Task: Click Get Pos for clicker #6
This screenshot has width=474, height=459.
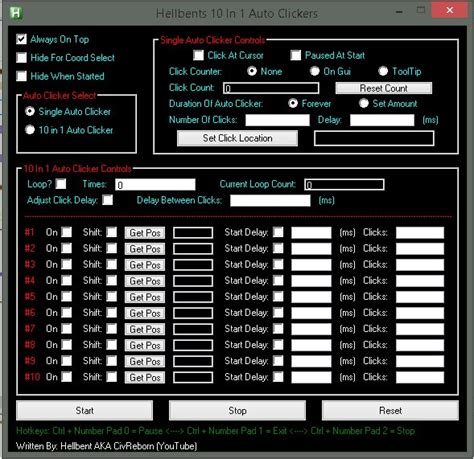Action: tap(145, 313)
